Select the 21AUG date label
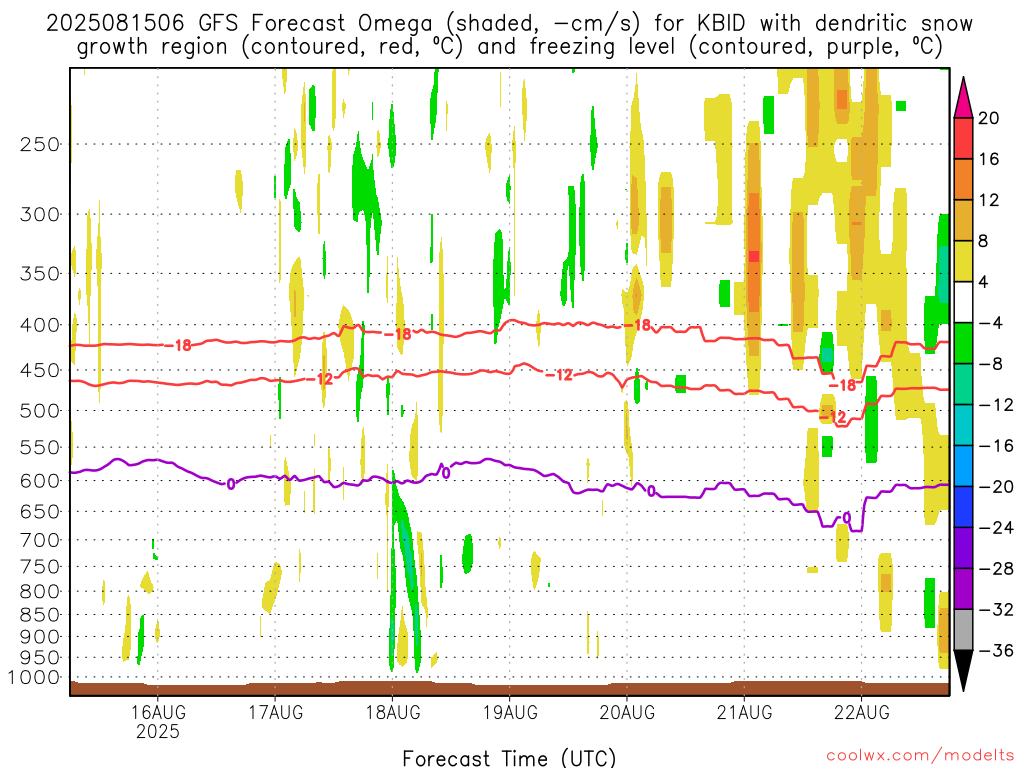Screen dimensions: 1024x768 (x=744, y=712)
